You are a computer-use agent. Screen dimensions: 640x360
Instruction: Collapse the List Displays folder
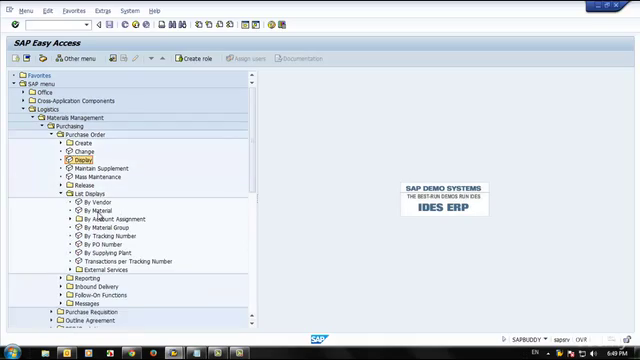61,193
